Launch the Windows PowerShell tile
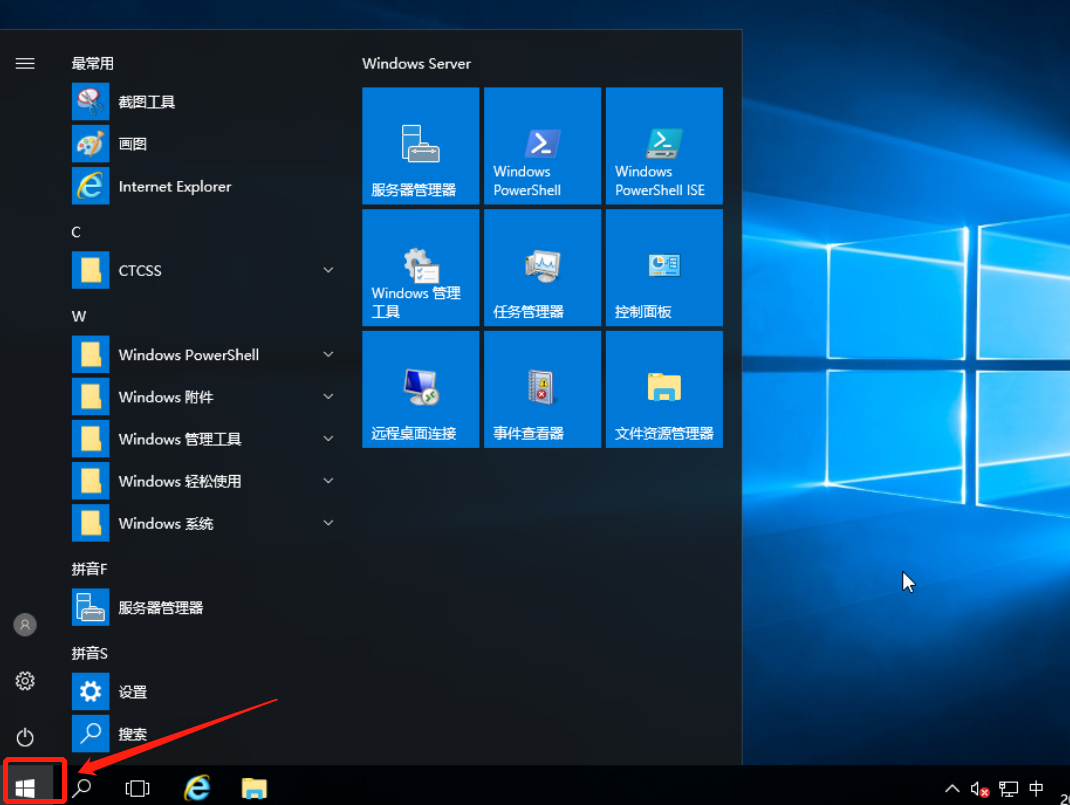This screenshot has width=1070, height=805. (542, 146)
